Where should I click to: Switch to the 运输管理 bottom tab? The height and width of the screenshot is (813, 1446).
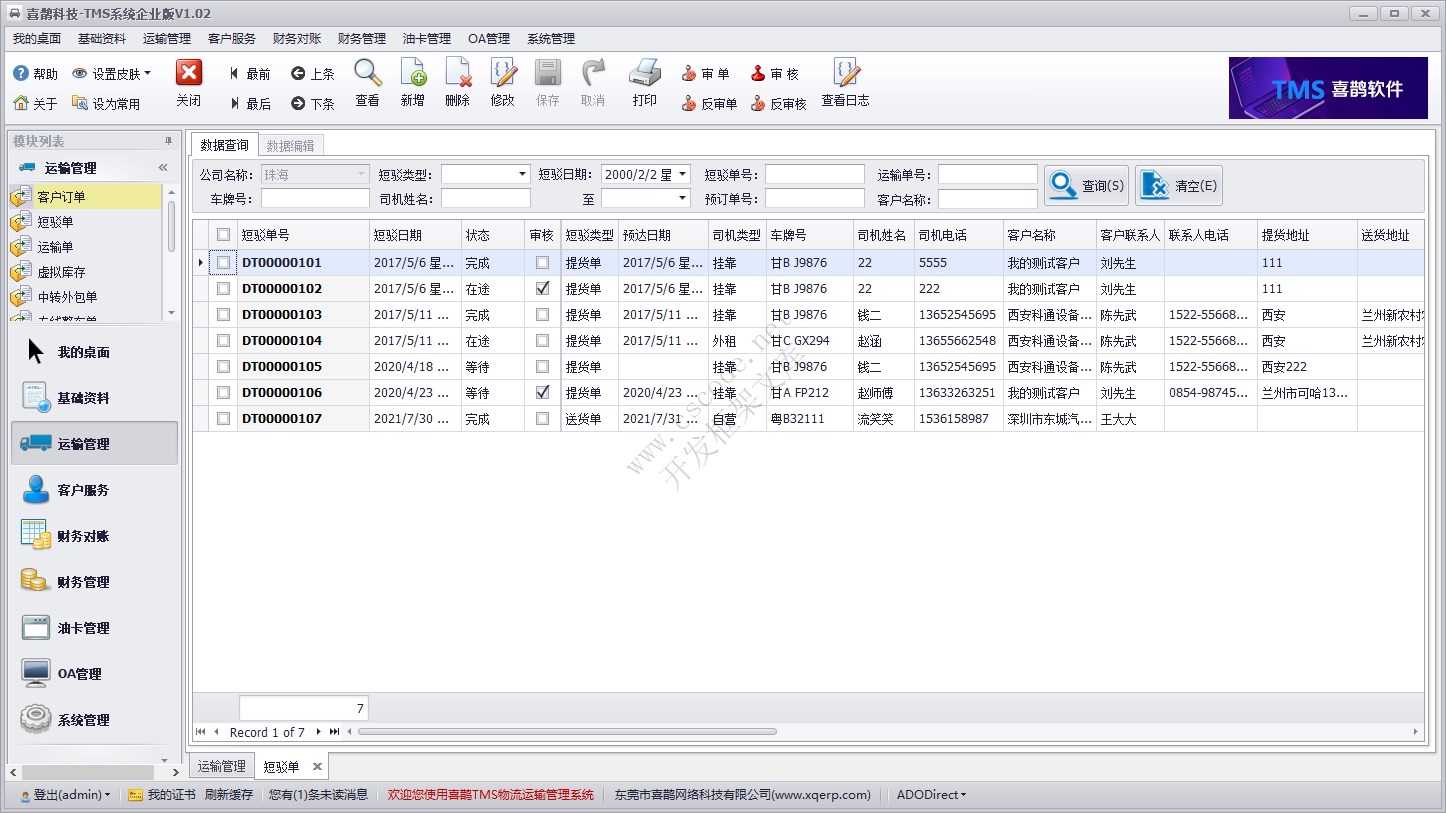[221, 767]
